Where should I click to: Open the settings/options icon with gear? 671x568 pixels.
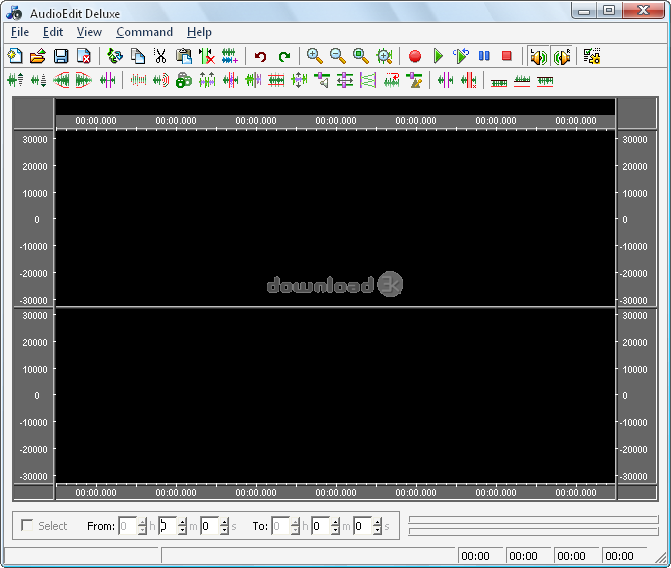pyautogui.click(x=592, y=56)
